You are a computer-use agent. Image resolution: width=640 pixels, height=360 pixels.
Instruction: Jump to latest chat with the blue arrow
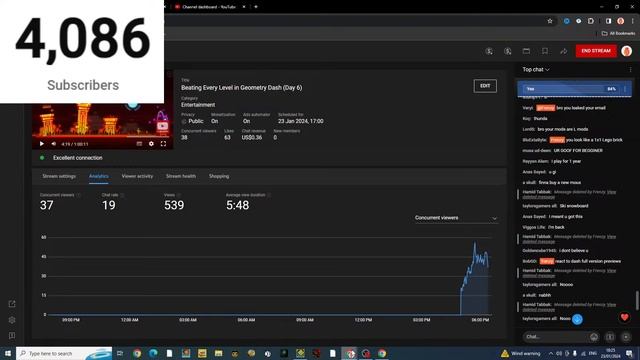[x=577, y=319]
